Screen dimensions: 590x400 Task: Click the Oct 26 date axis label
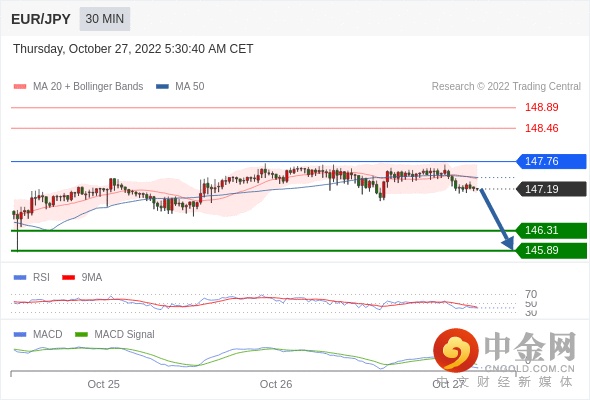click(276, 384)
